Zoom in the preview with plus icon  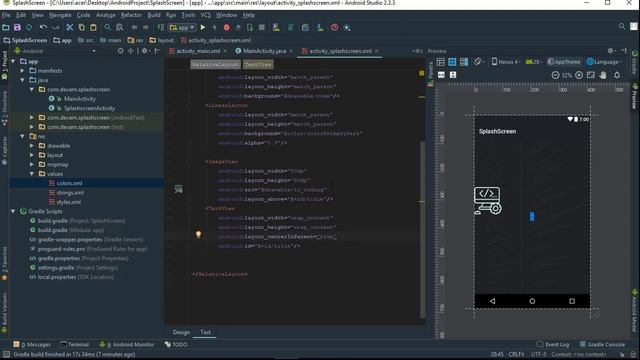click(579, 75)
